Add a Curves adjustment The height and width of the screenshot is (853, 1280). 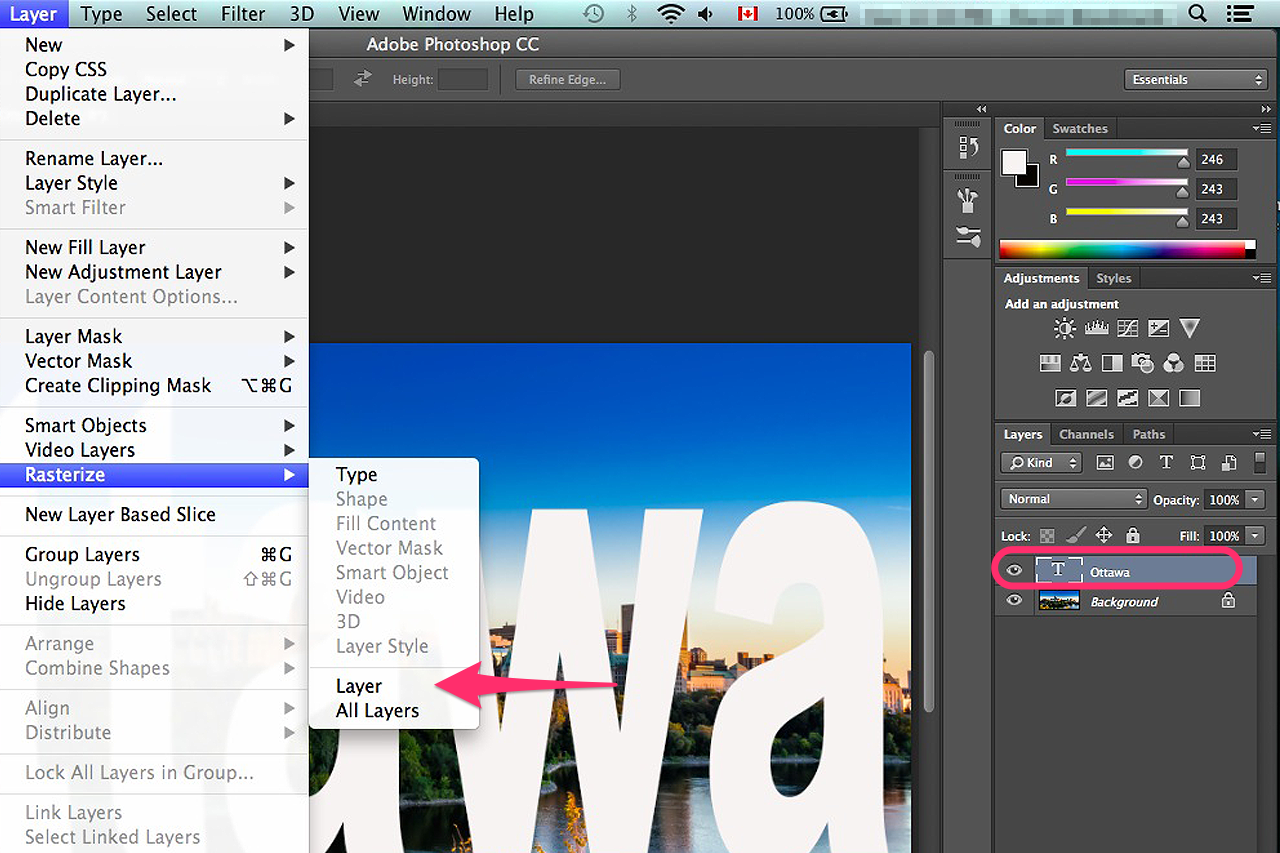(x=1128, y=328)
